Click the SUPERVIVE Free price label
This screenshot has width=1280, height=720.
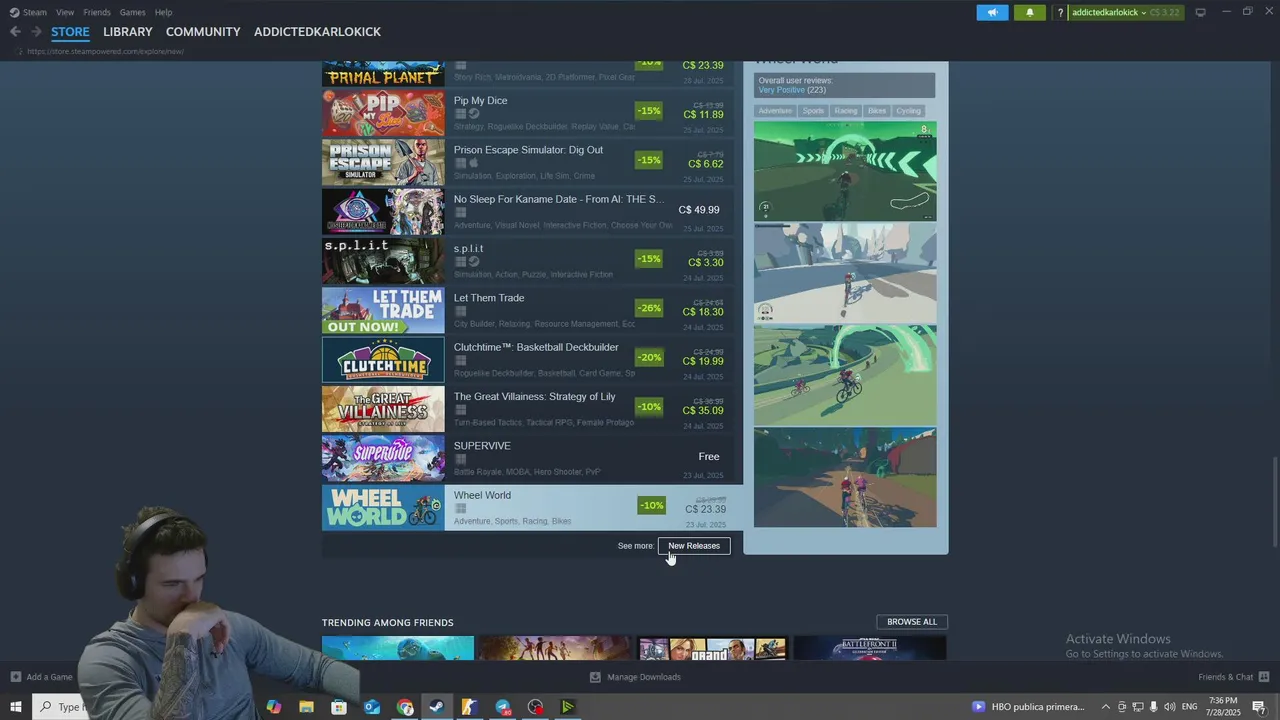tap(709, 457)
